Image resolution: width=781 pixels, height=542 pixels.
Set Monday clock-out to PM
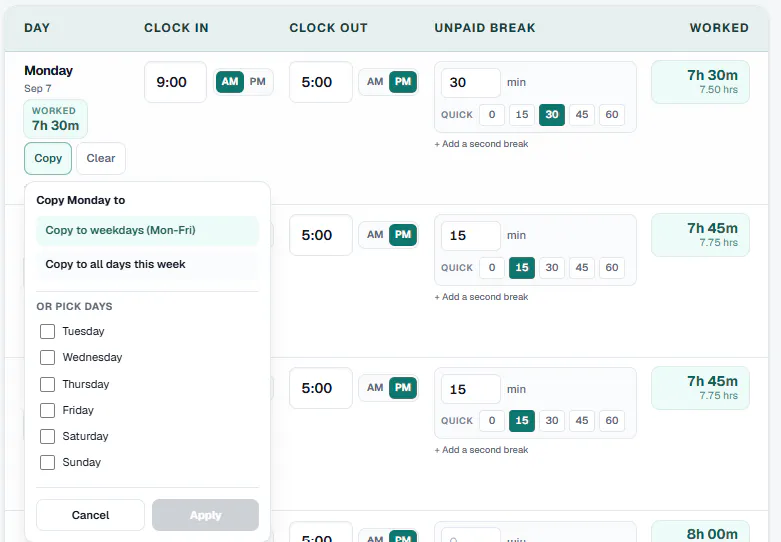click(402, 82)
